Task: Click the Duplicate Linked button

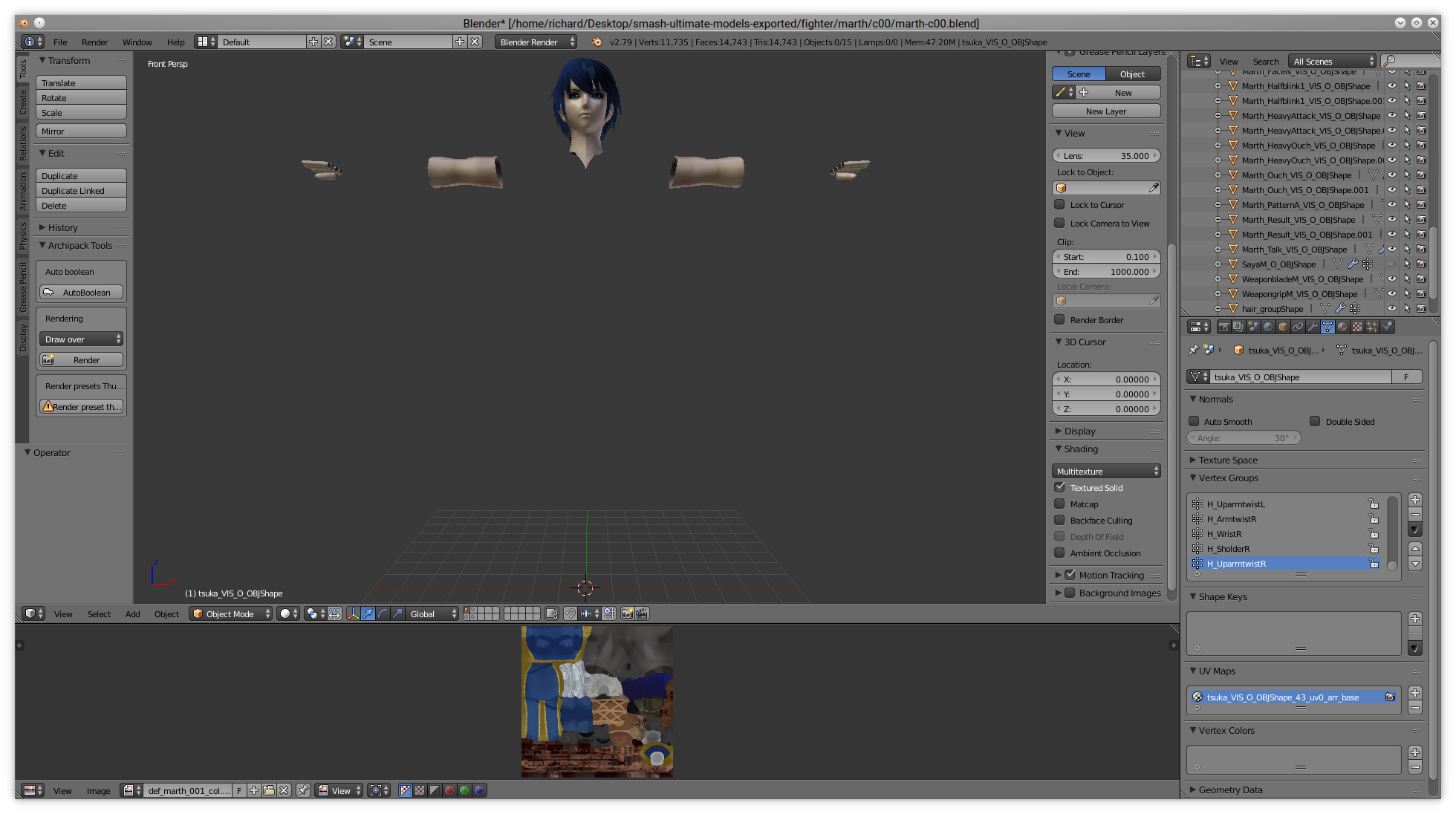Action: pos(82,190)
